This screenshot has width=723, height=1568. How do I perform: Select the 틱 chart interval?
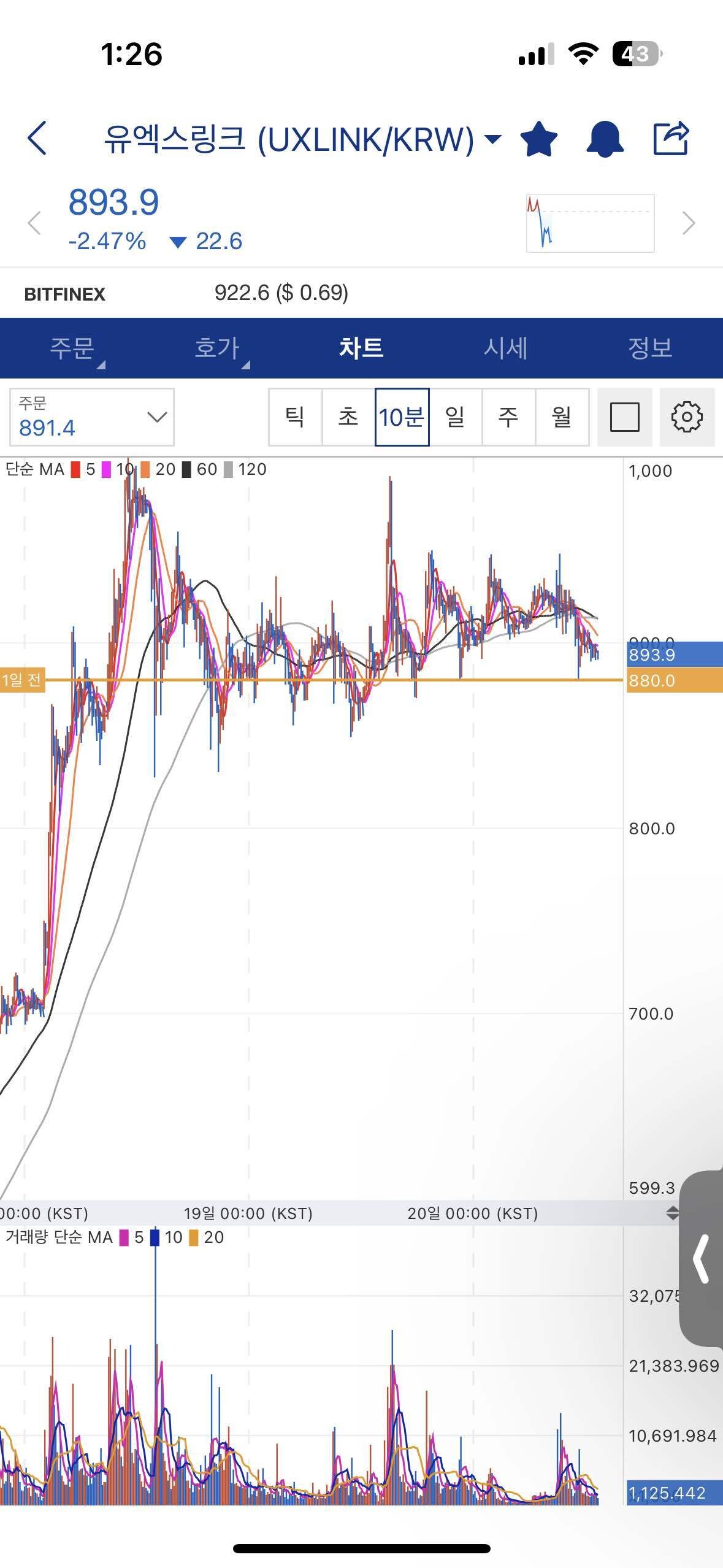pos(295,417)
